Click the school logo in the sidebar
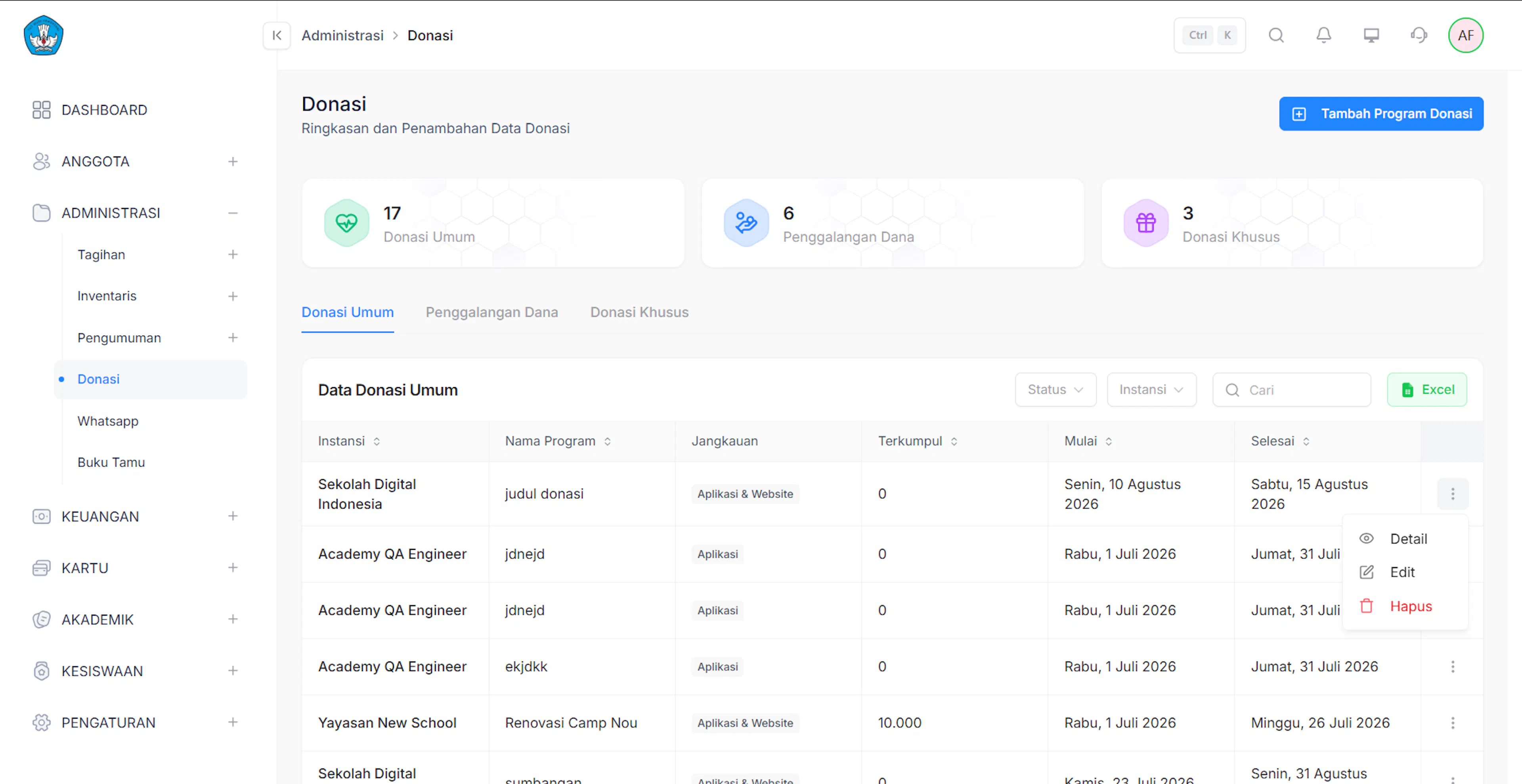 (x=43, y=35)
